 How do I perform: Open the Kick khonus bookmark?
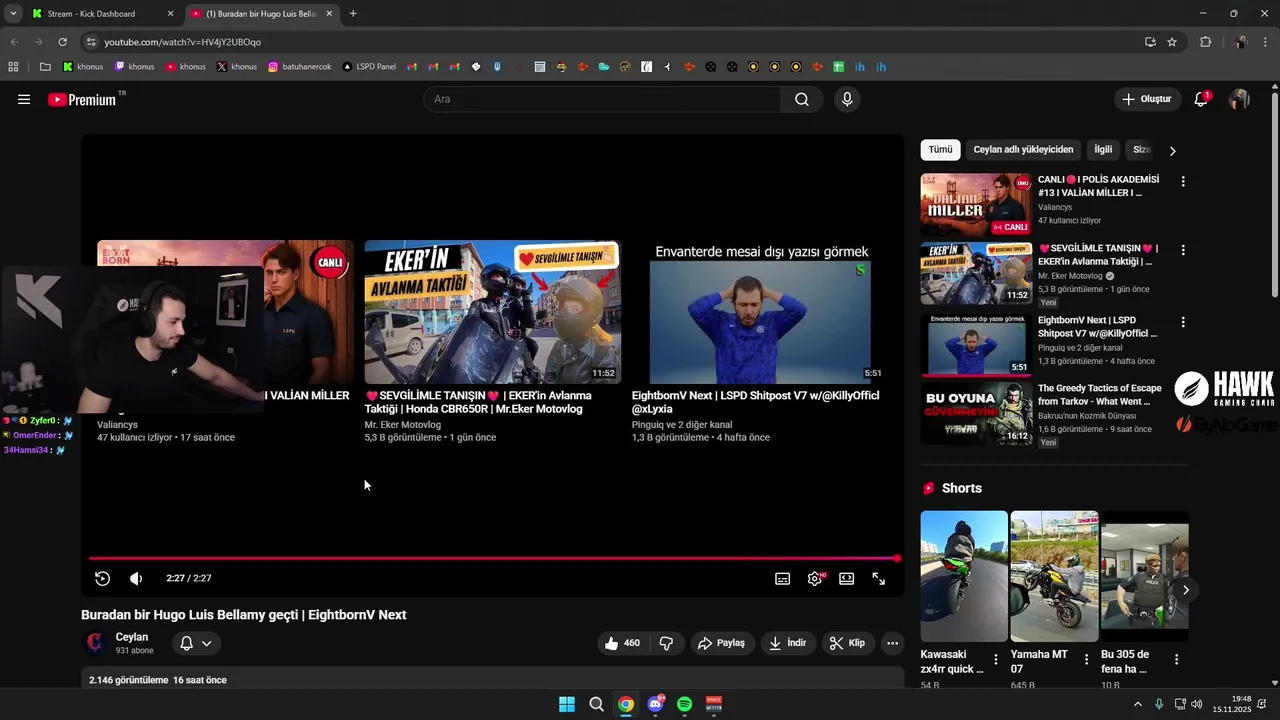83,67
